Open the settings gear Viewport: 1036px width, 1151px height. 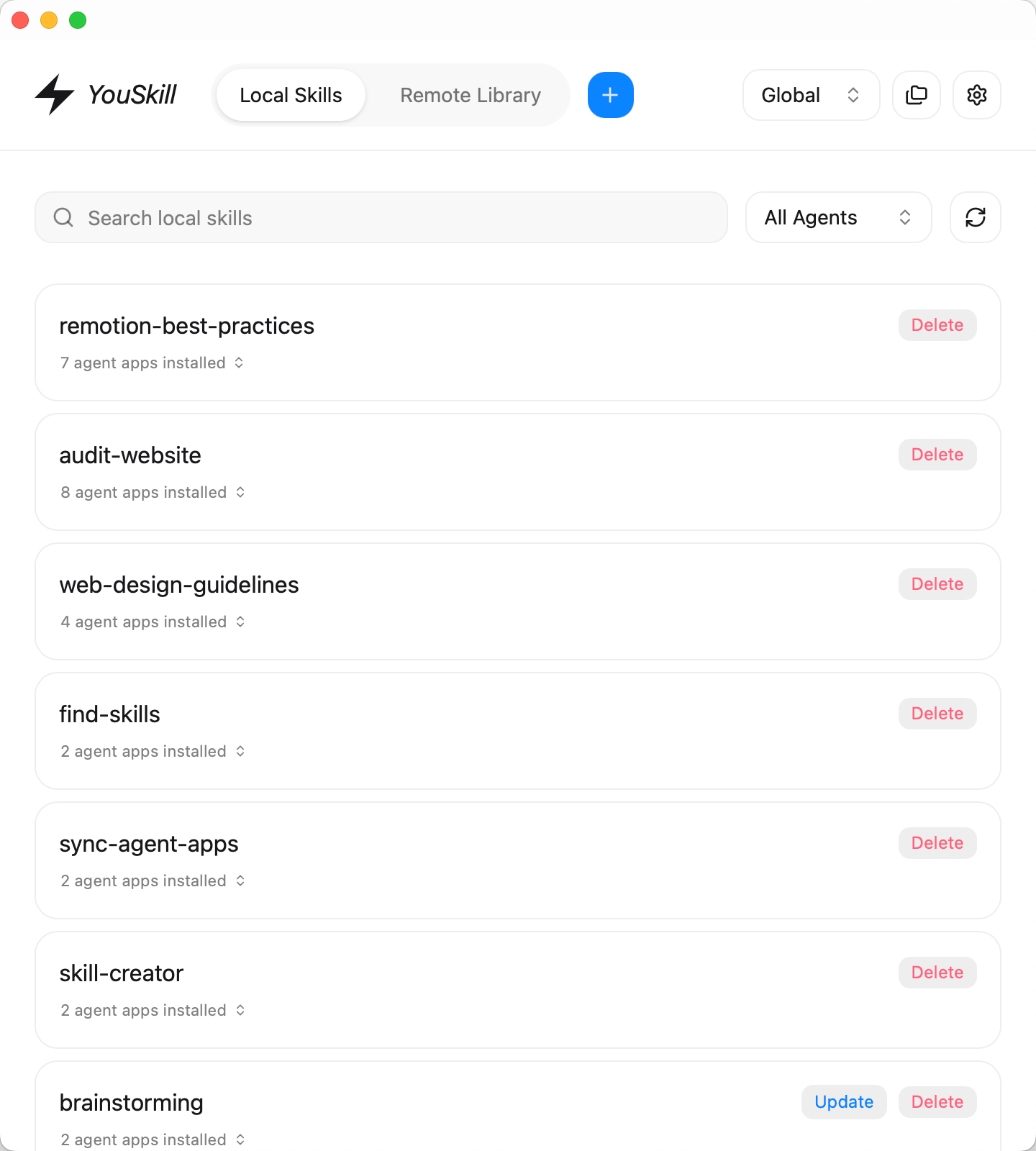coord(976,94)
